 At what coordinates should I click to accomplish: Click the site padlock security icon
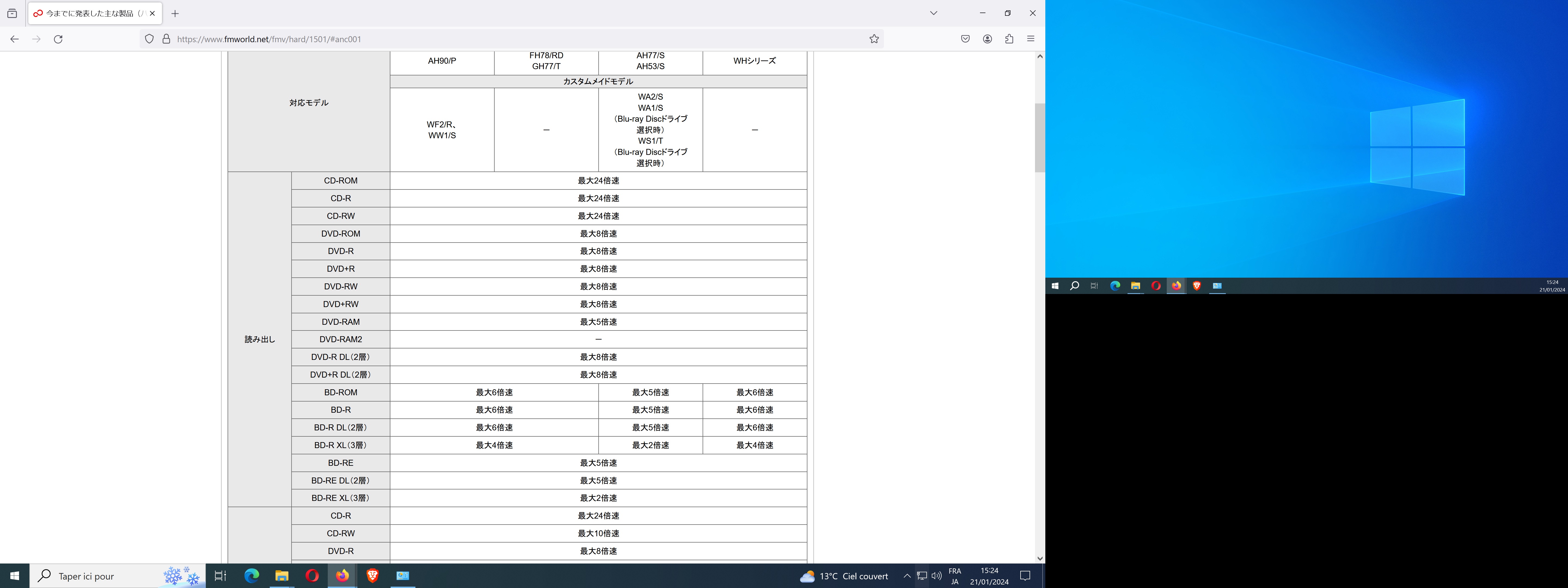166,39
